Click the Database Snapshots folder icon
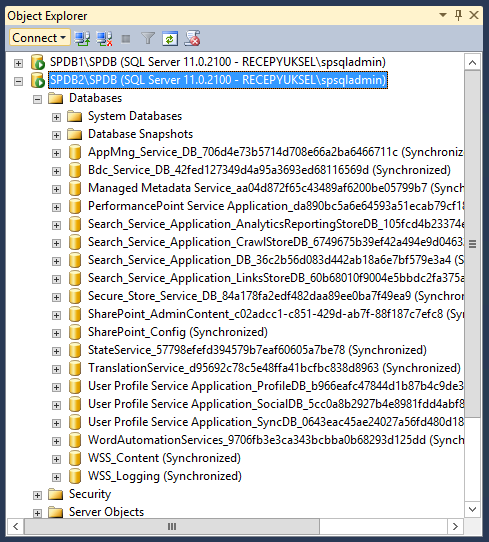 coord(75,134)
